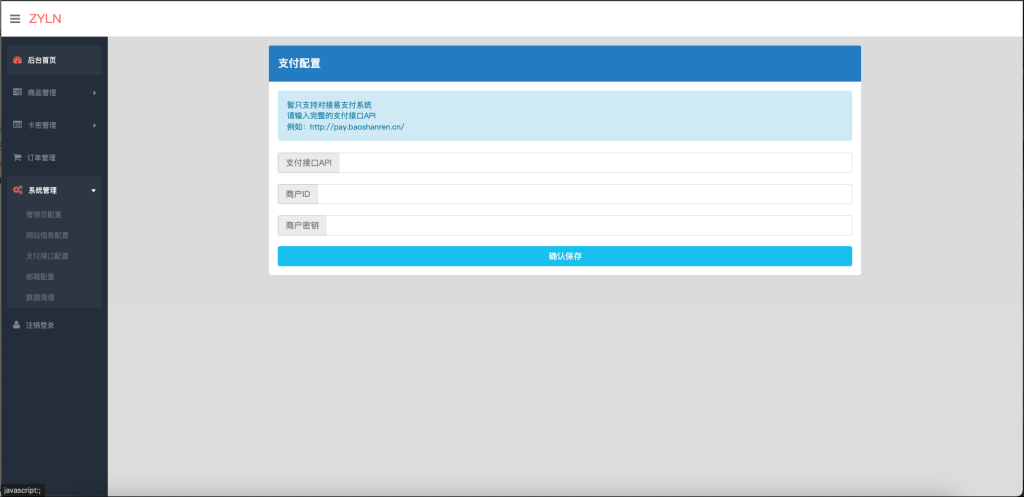Click 注销登录 to log out
Screen dimensions: 1024x497
coord(40,325)
